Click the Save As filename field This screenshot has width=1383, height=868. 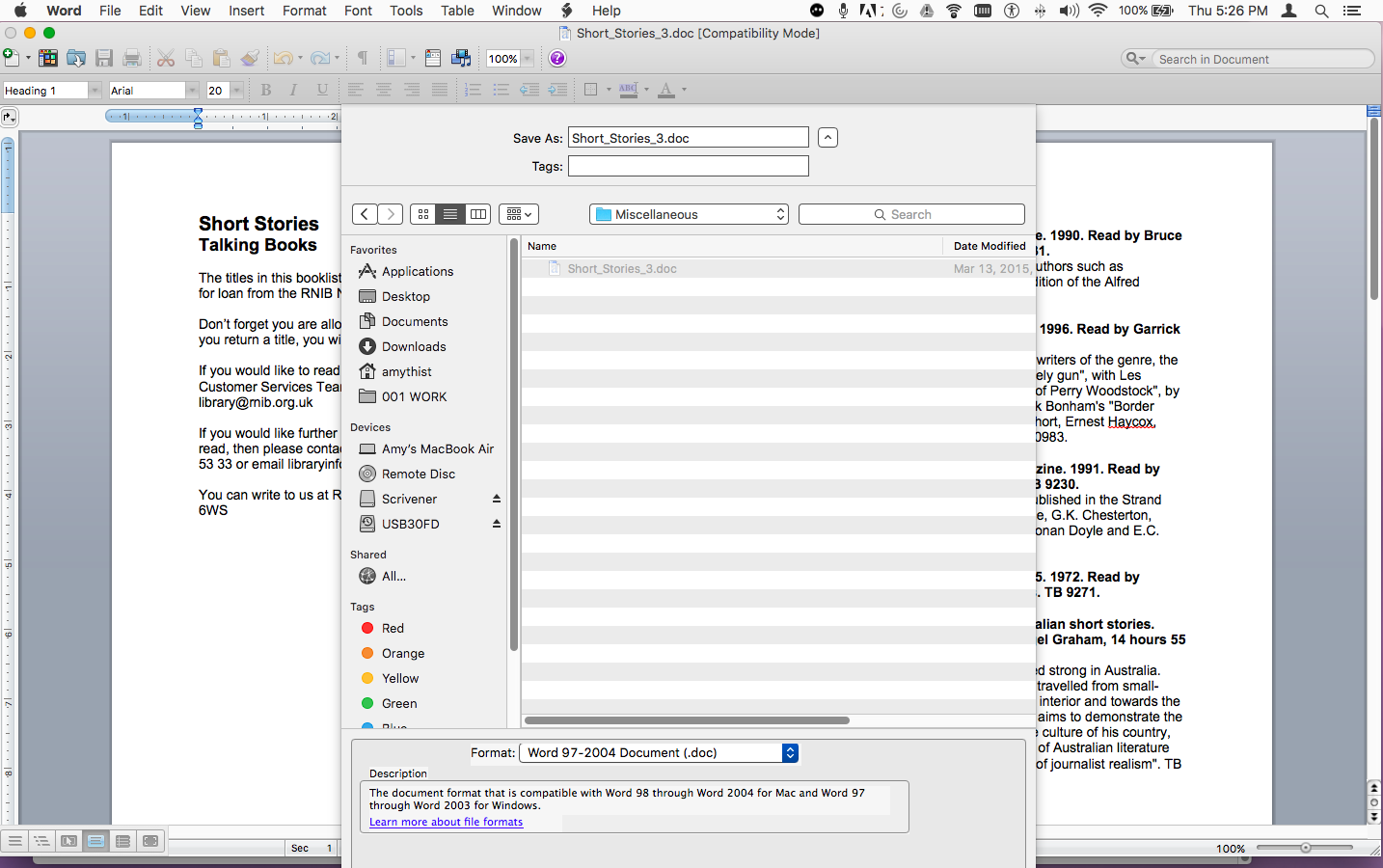(689, 138)
